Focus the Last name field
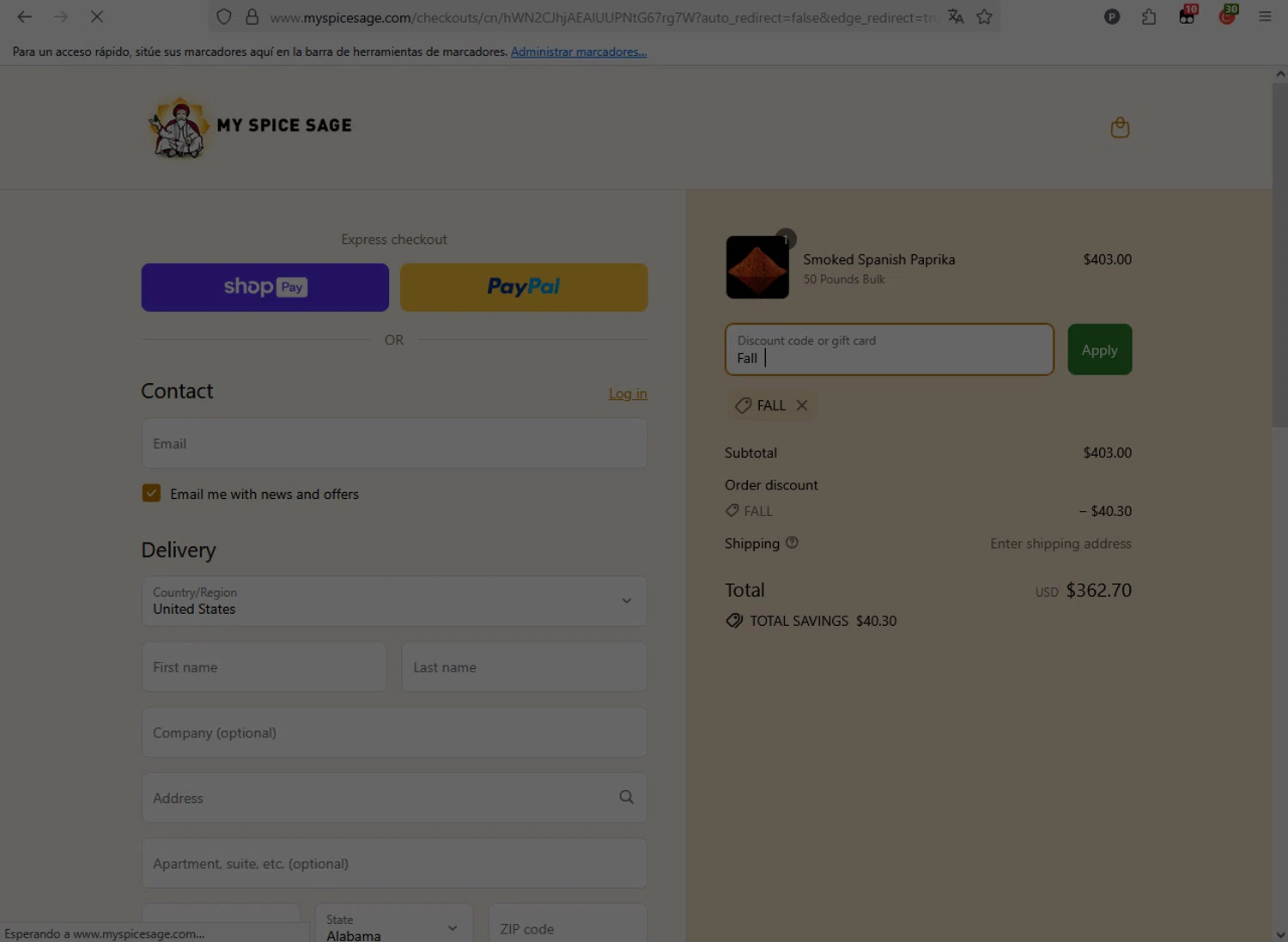Image resolution: width=1288 pixels, height=942 pixels. pos(524,666)
